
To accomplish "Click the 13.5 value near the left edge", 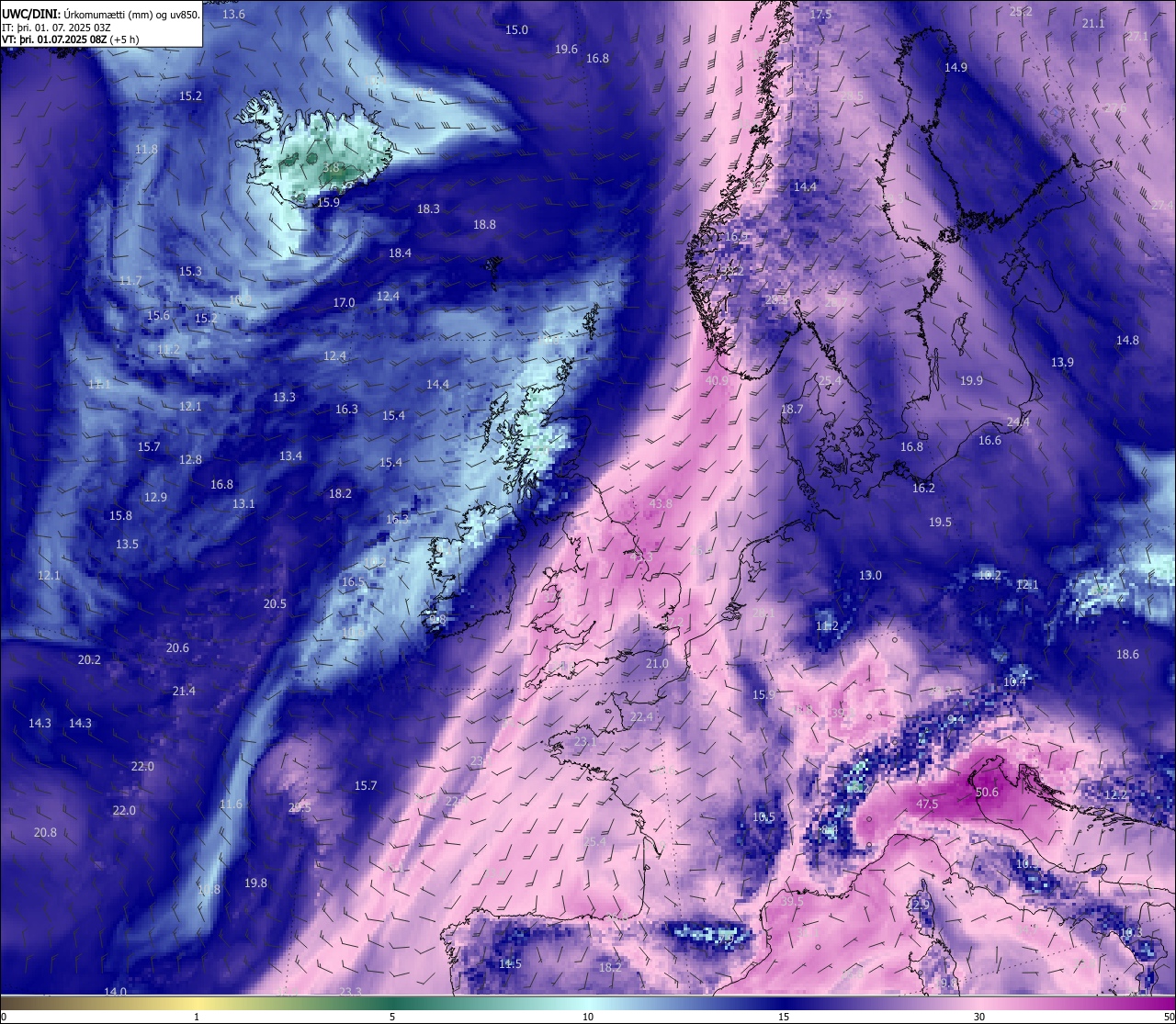I will (127, 544).
